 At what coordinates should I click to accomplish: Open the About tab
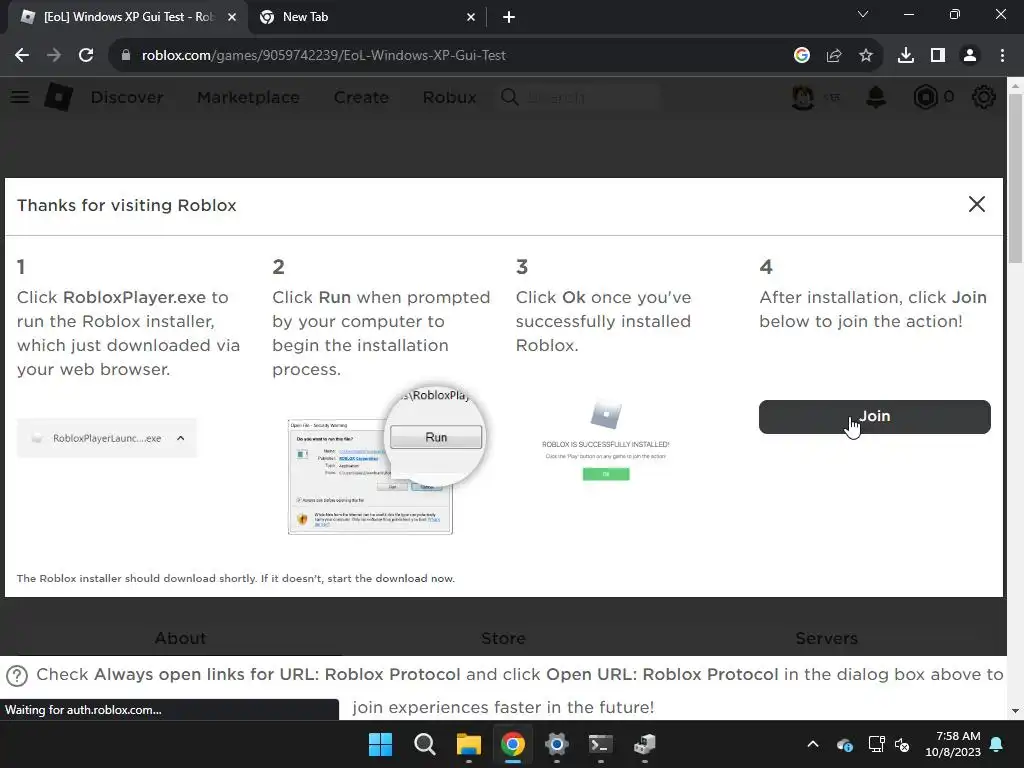[x=180, y=638]
